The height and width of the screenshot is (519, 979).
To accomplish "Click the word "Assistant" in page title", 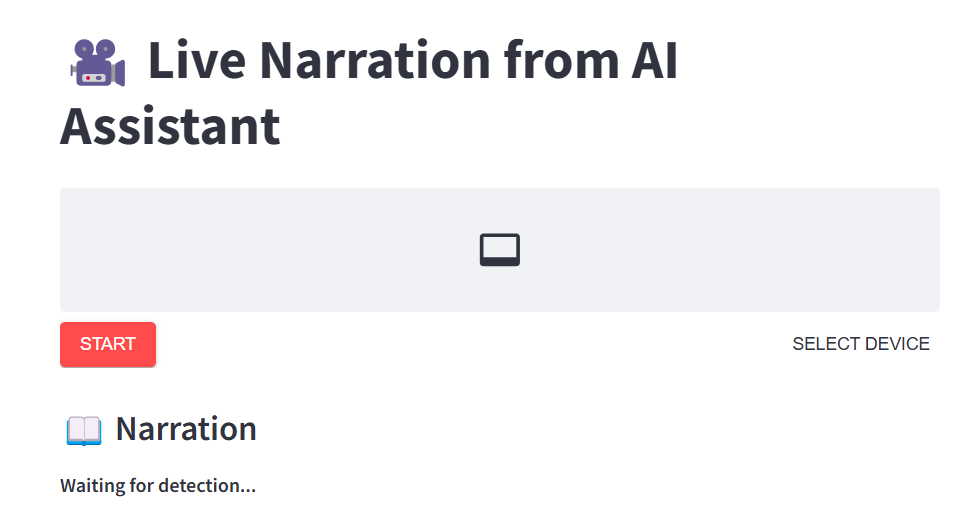I will (x=170, y=127).
